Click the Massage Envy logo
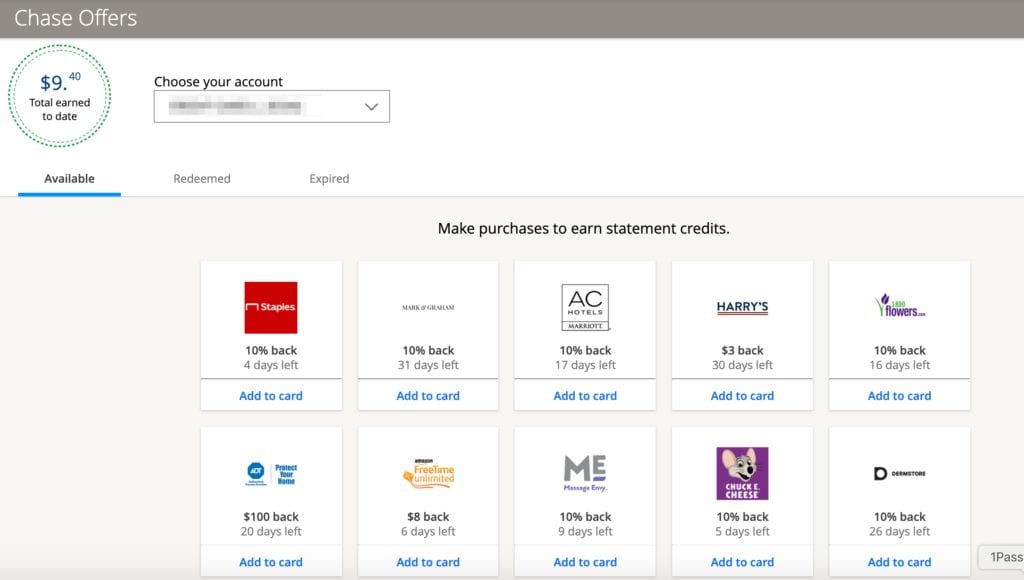Viewport: 1024px width, 580px height. [585, 473]
